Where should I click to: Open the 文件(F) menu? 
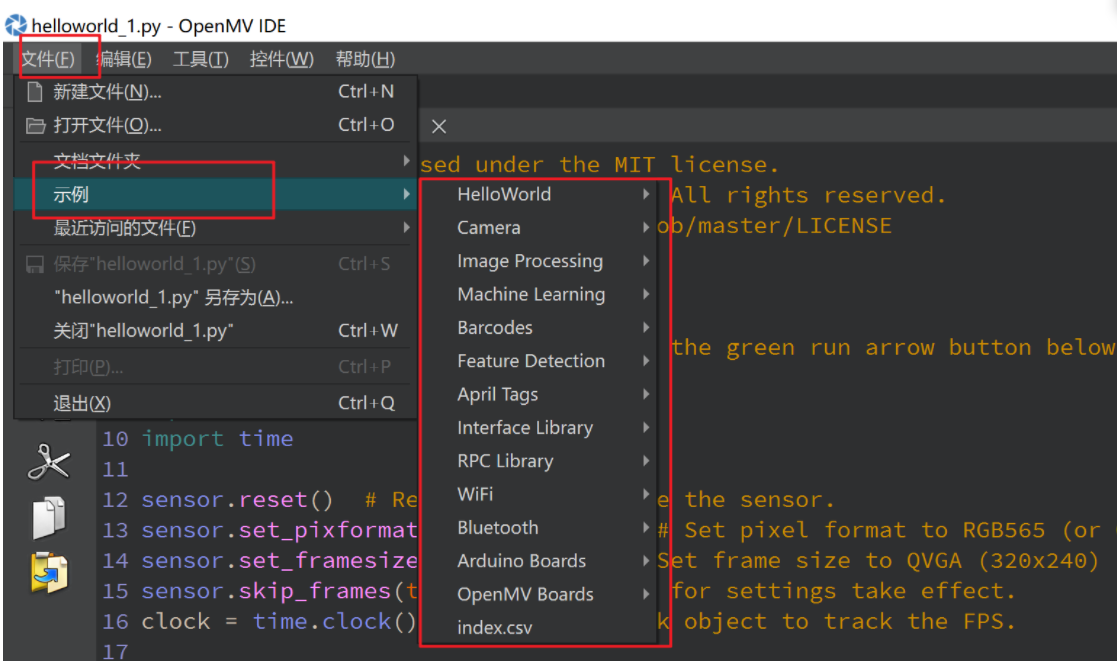coord(48,59)
